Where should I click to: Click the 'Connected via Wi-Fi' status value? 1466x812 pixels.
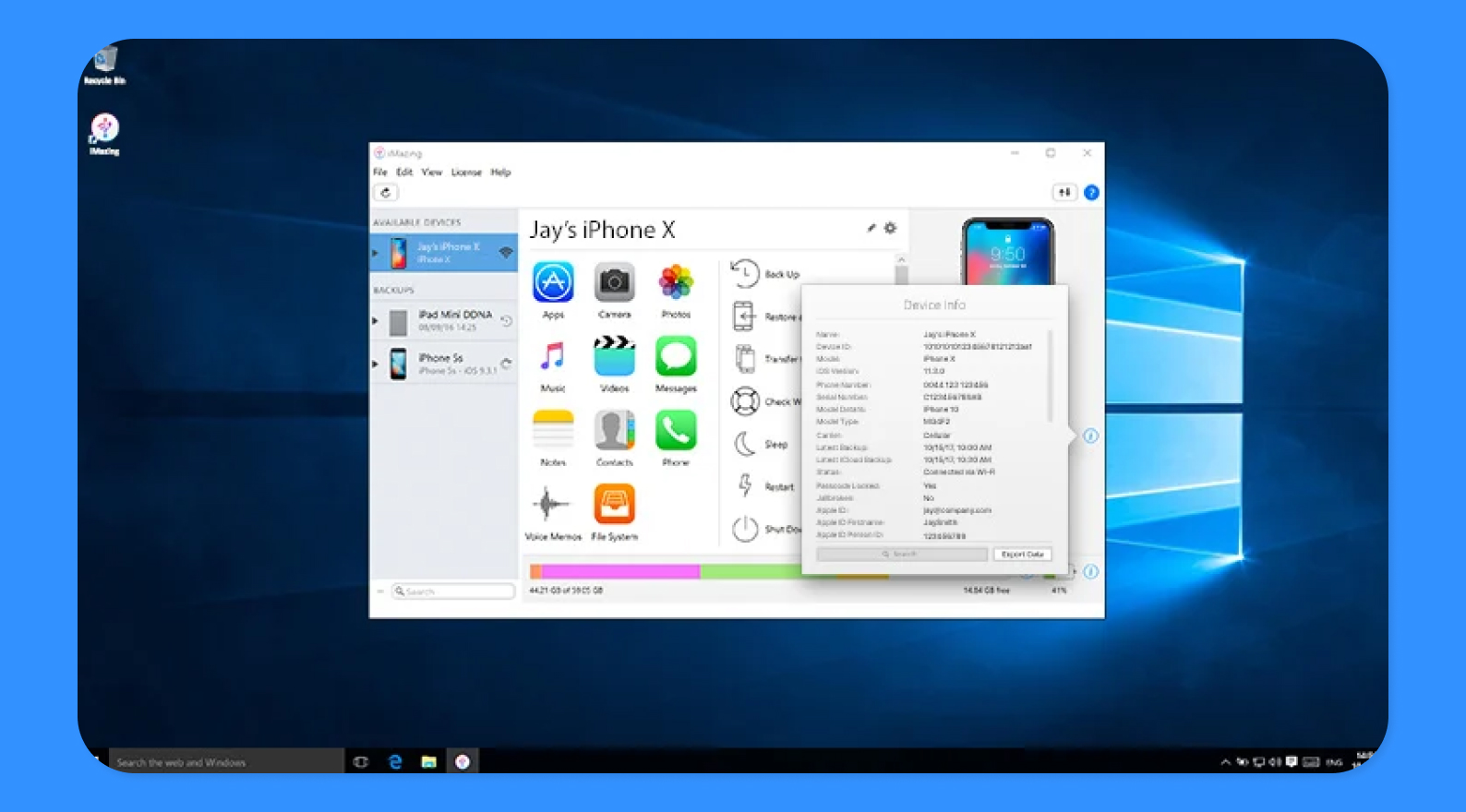(959, 472)
